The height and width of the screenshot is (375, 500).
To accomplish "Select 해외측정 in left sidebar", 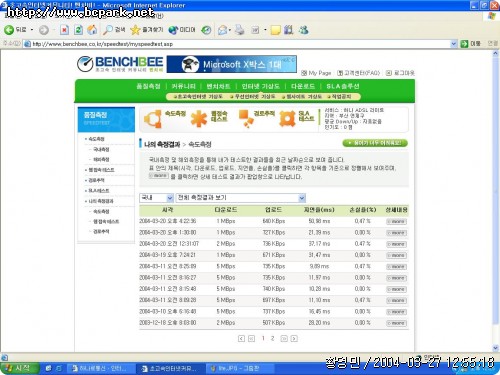I will (x=101, y=160).
